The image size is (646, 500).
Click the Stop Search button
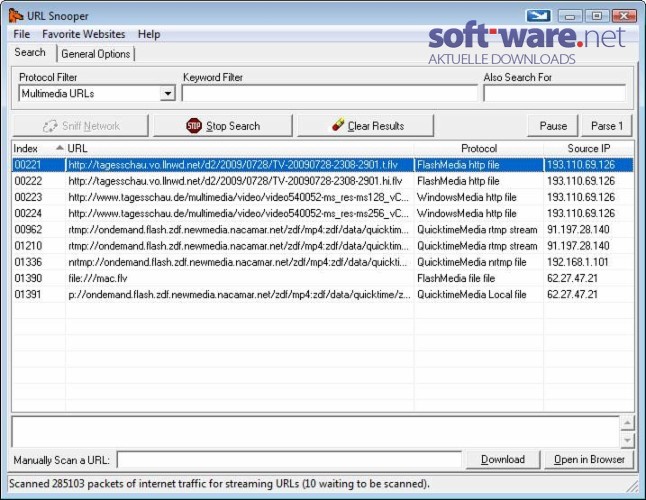[223, 126]
